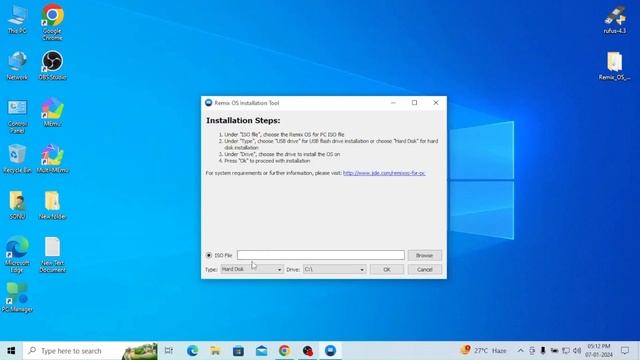Click the ISO File path field
Image resolution: width=640 pixels, height=360 pixels.
(321, 255)
